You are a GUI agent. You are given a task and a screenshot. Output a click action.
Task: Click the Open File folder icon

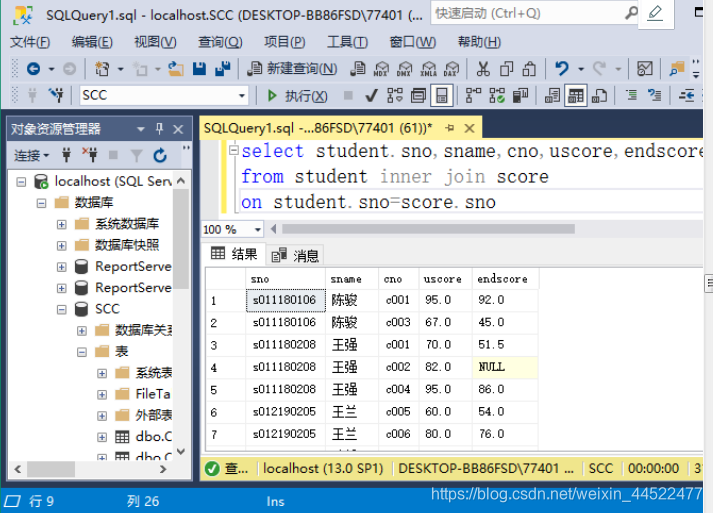coord(176,69)
